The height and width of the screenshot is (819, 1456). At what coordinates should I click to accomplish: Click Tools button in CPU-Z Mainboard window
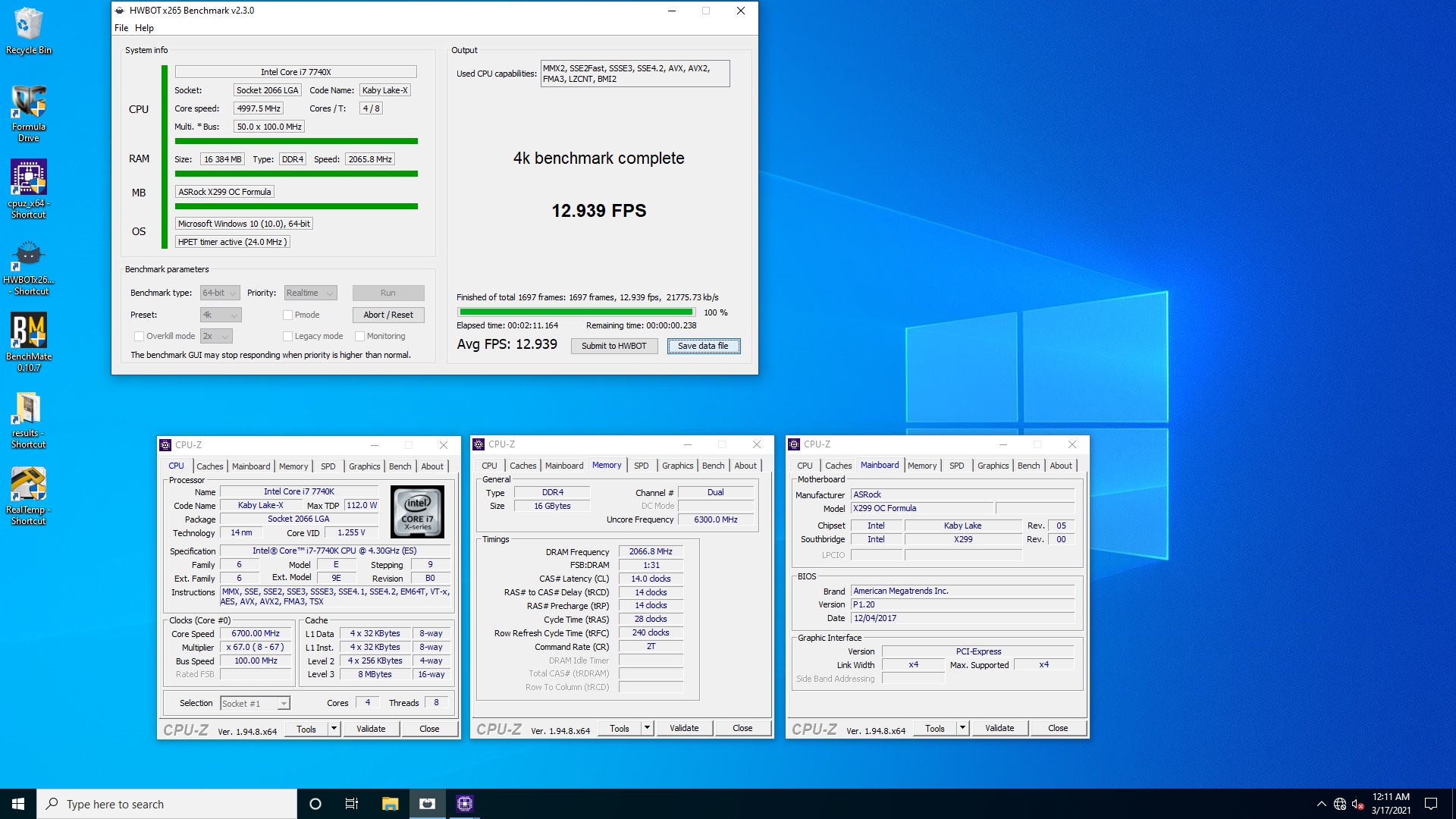tap(935, 728)
